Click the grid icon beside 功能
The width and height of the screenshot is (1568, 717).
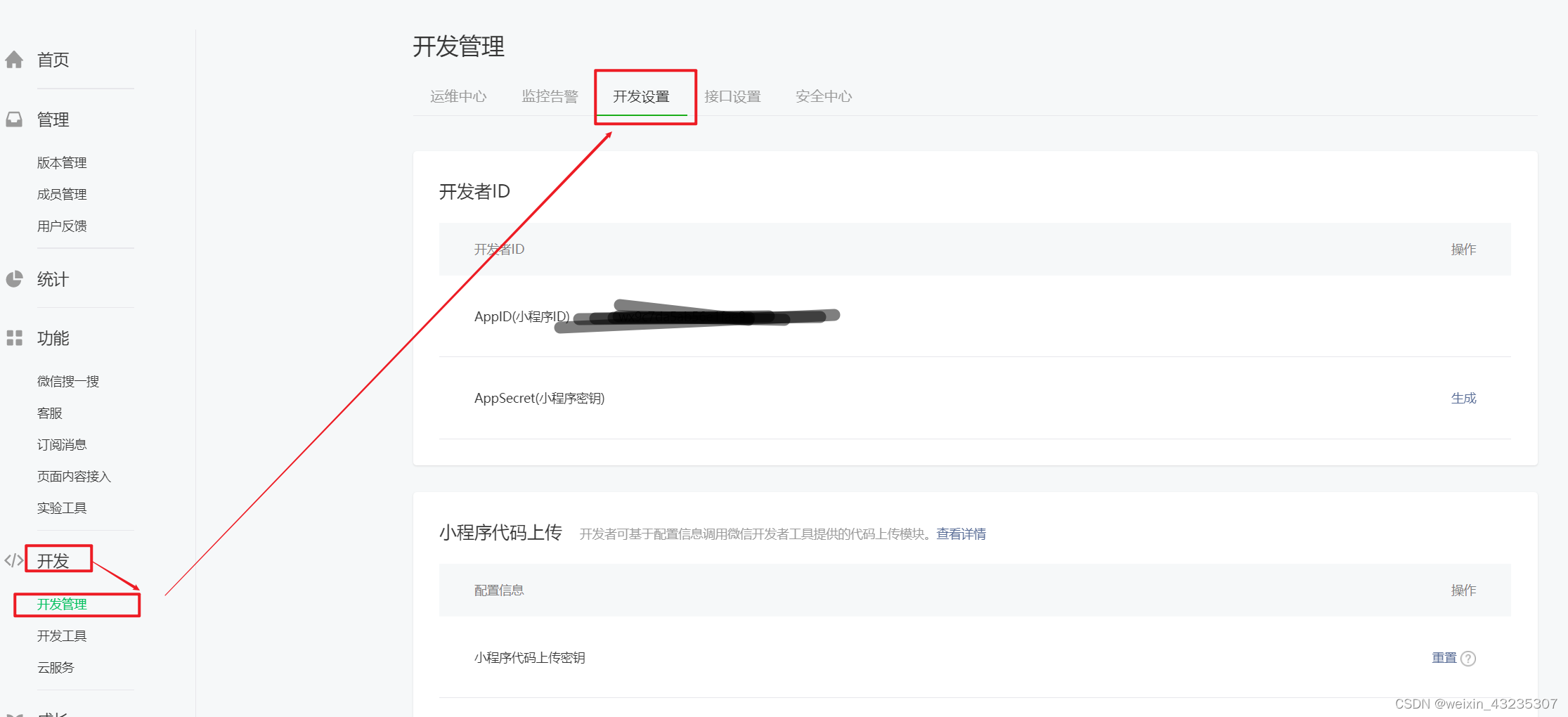pyautogui.click(x=14, y=338)
